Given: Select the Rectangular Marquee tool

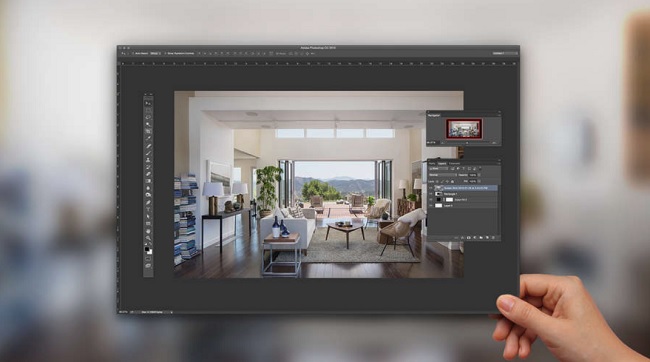Looking at the screenshot, I should click(148, 110).
